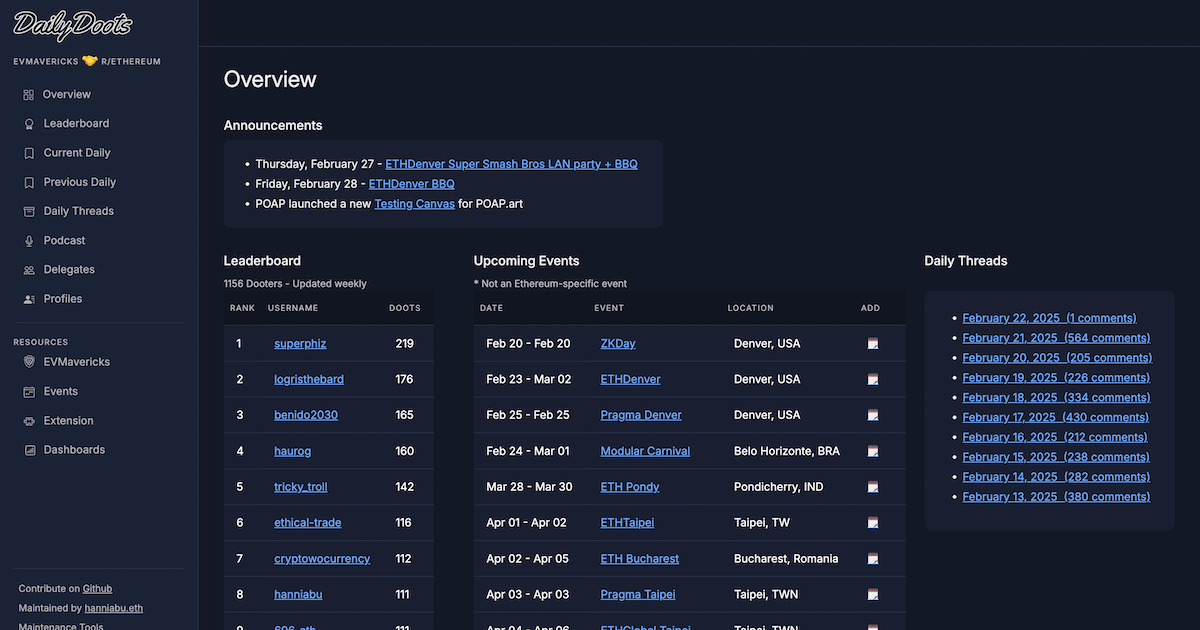Image resolution: width=1200 pixels, height=630 pixels.
Task: Open hanniabu profile link in leaderboard
Action: (299, 594)
